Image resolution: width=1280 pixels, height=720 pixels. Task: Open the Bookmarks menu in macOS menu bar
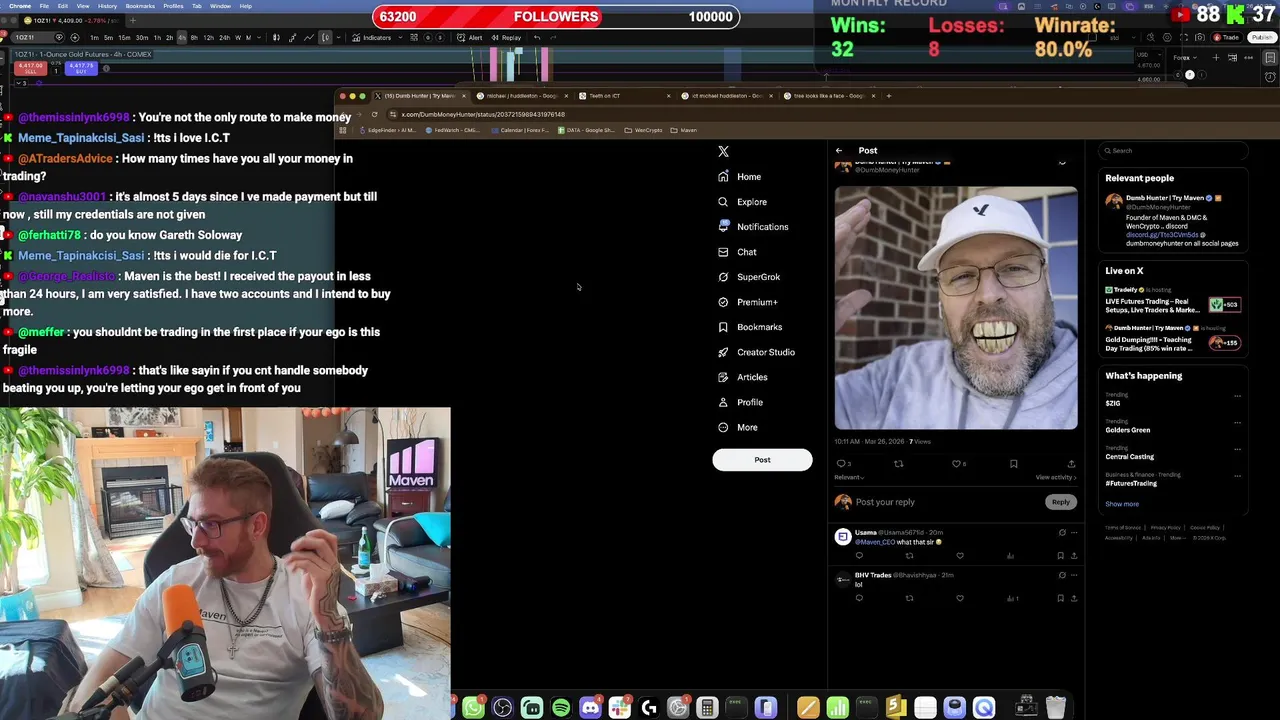point(140,6)
